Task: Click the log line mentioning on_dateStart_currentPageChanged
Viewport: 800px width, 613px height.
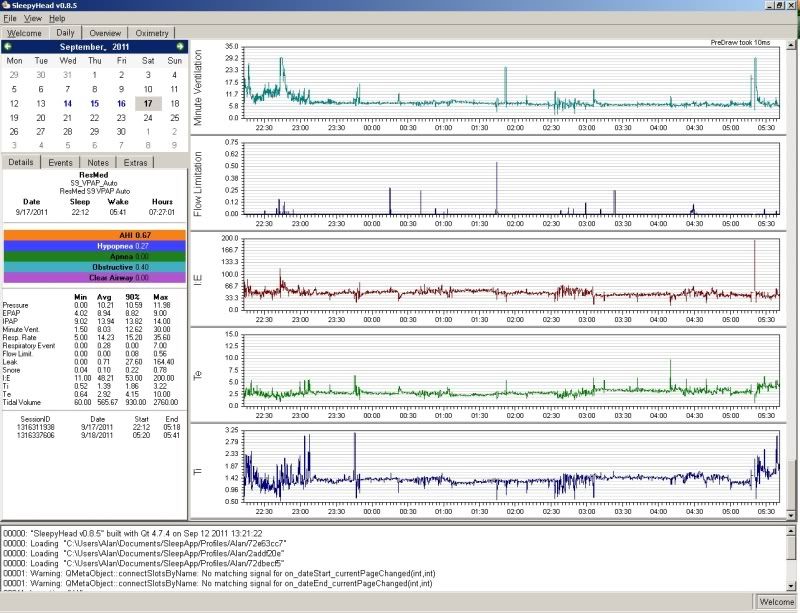Action: pyautogui.click(x=219, y=573)
